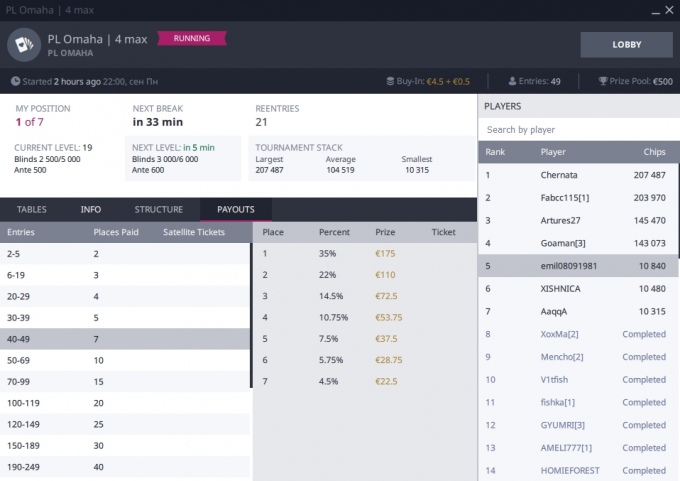
Task: Select the 190-249 entries row
Action: pyautogui.click(x=125, y=467)
